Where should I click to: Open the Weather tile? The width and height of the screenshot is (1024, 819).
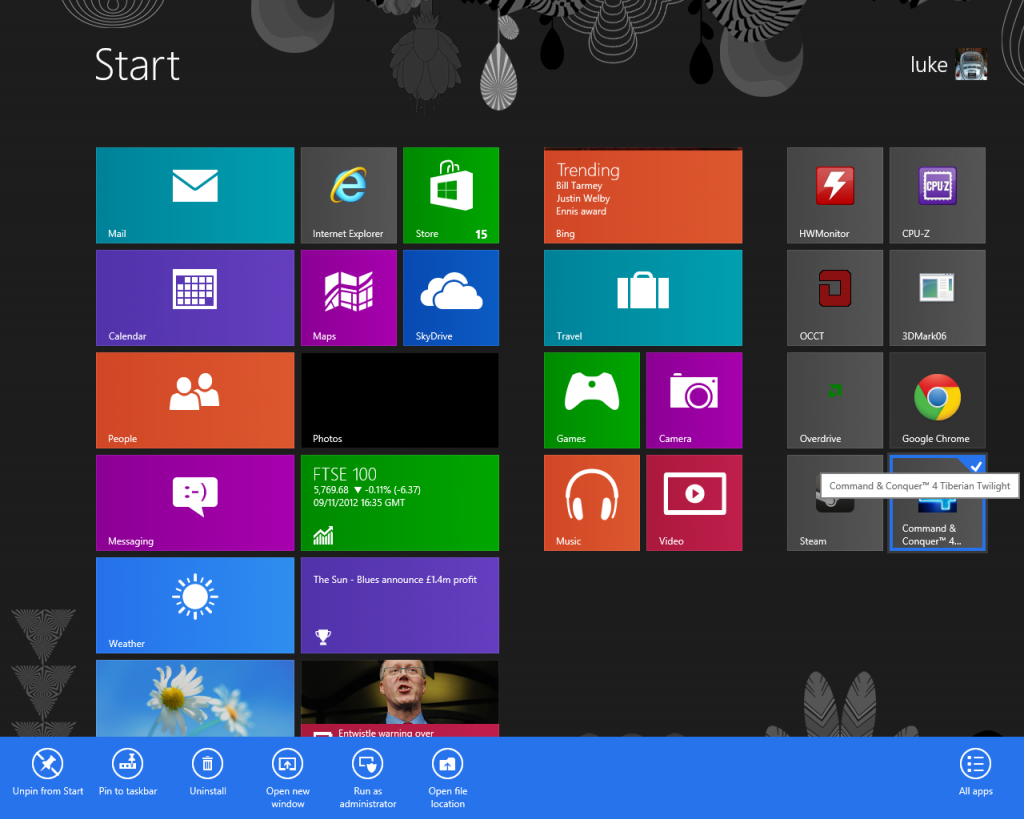coord(195,605)
